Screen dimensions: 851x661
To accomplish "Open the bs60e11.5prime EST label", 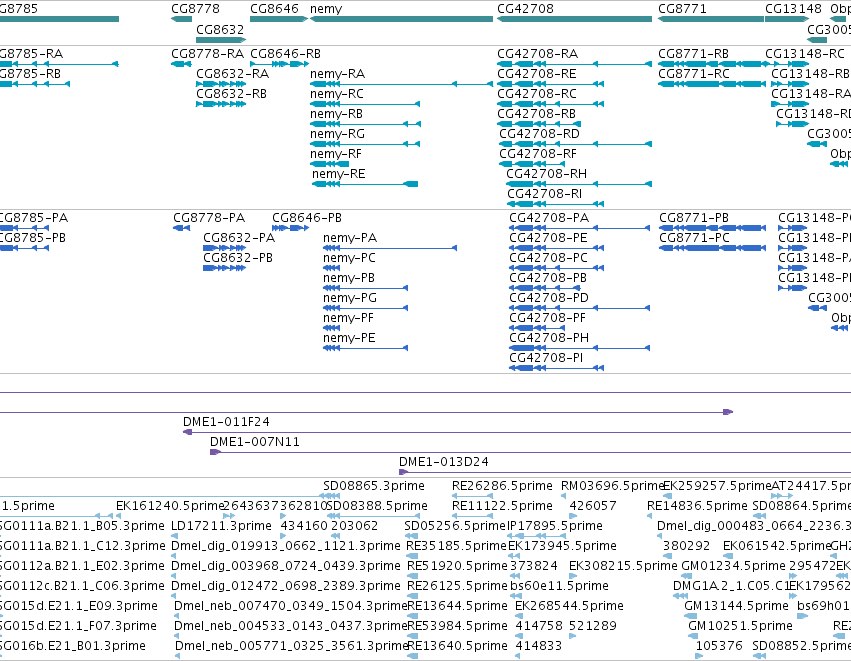I will (560, 586).
